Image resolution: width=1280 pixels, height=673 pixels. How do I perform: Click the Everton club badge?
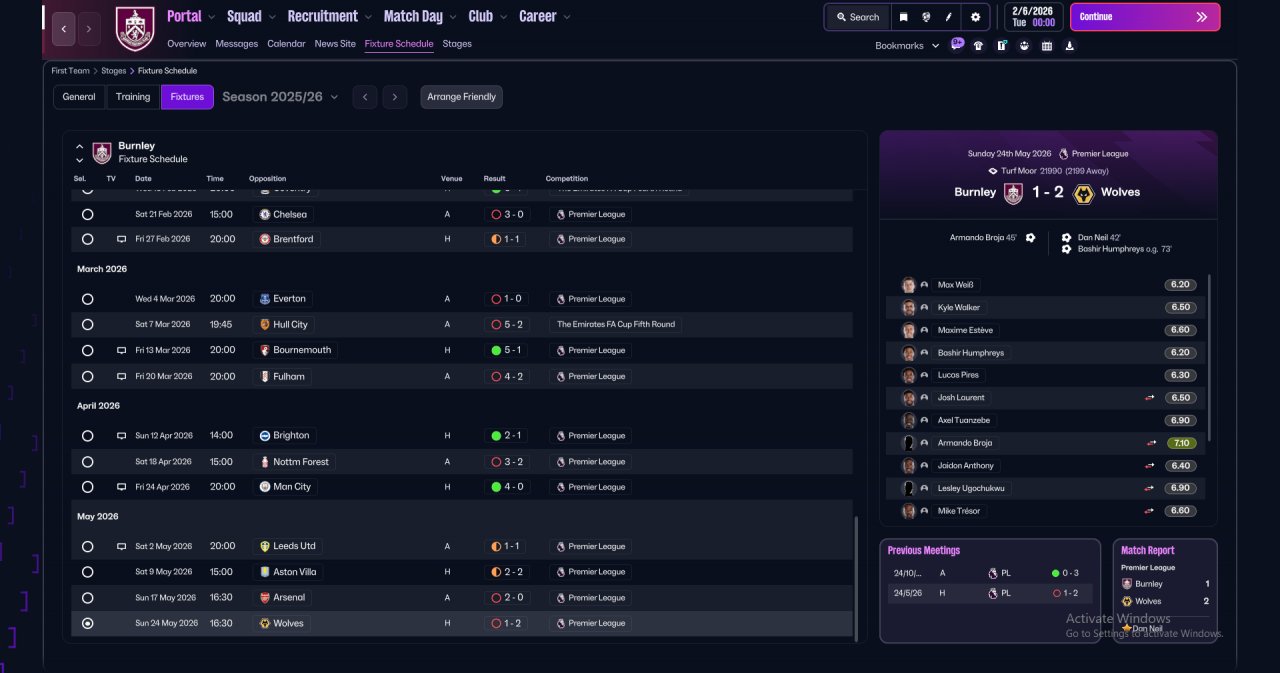tap(265, 299)
